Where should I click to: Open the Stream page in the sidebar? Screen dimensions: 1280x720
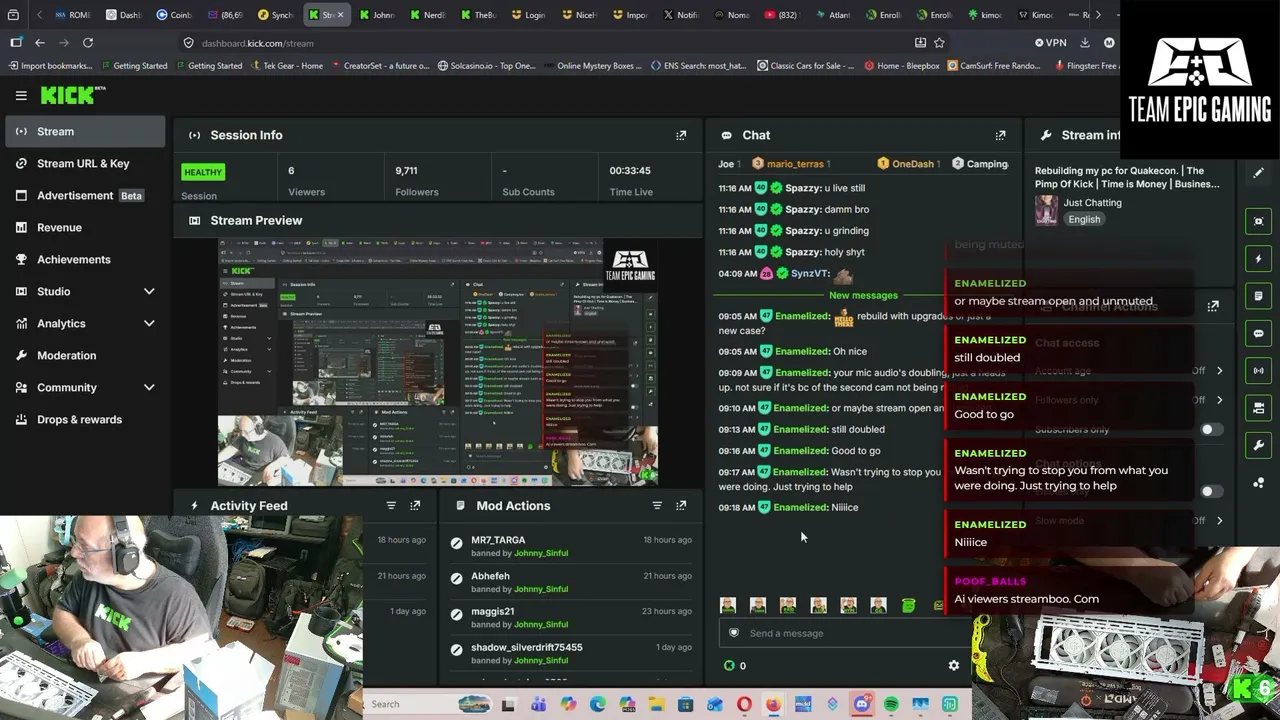pos(85,131)
